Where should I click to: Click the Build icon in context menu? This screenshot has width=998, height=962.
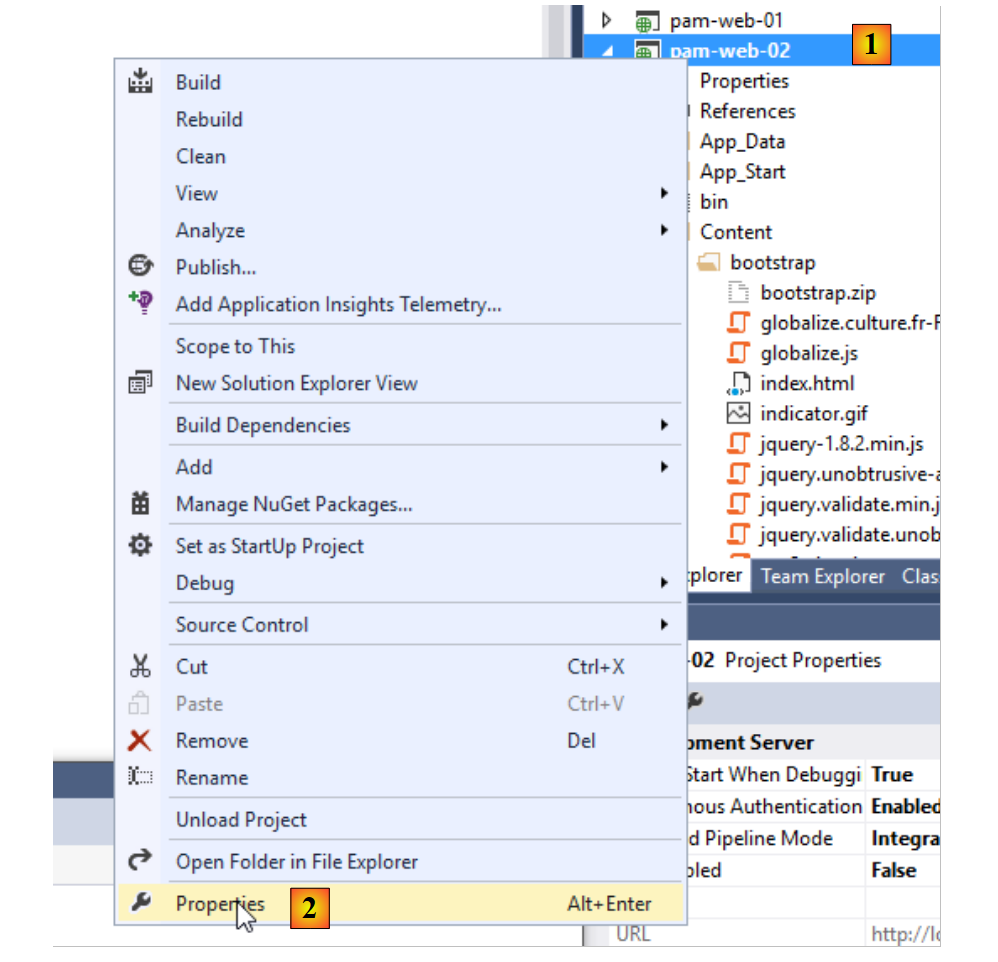(x=141, y=82)
